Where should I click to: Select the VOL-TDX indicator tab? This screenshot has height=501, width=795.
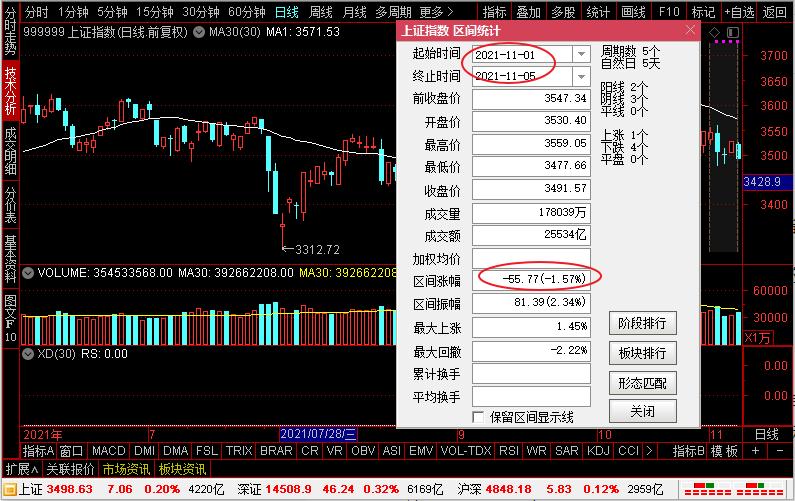pyautogui.click(x=465, y=450)
